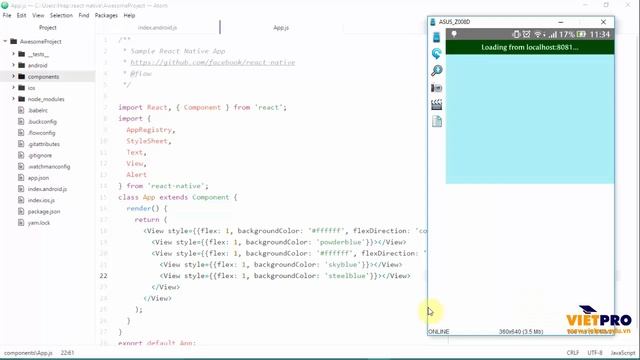This screenshot has height=360, width=640.
Task: Open the Find menu
Action: (84, 16)
